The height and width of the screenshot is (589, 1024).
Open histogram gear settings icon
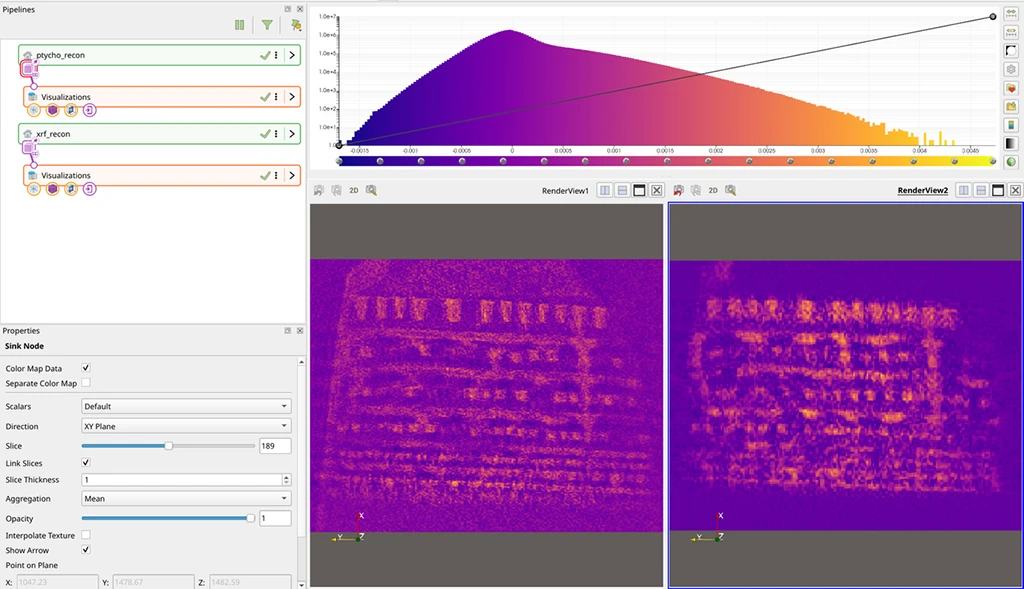[1011, 69]
